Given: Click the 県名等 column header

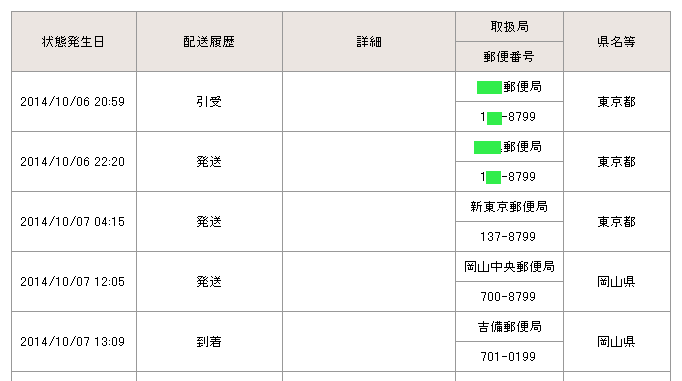Looking at the screenshot, I should tap(617, 42).
